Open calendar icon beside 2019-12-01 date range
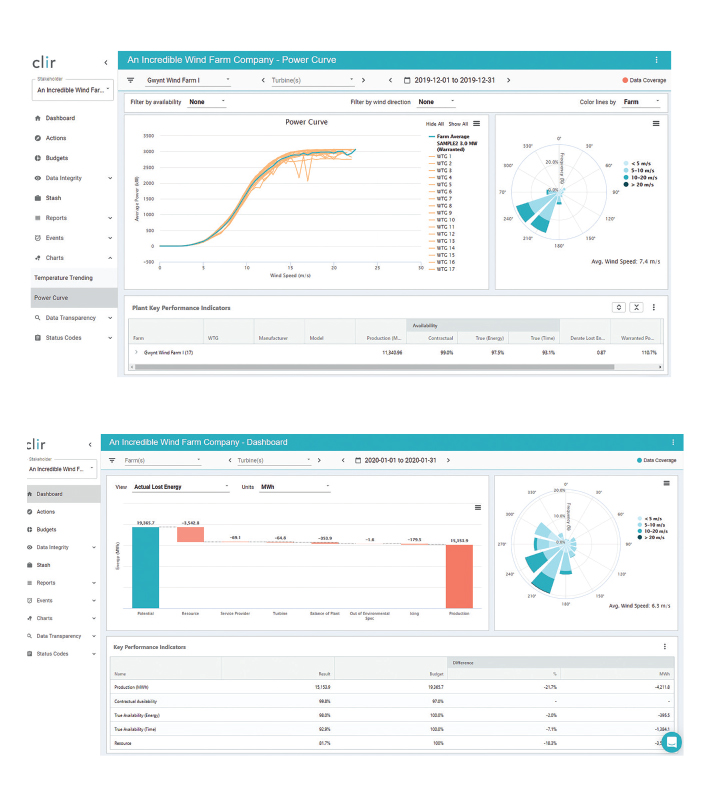 407,80
